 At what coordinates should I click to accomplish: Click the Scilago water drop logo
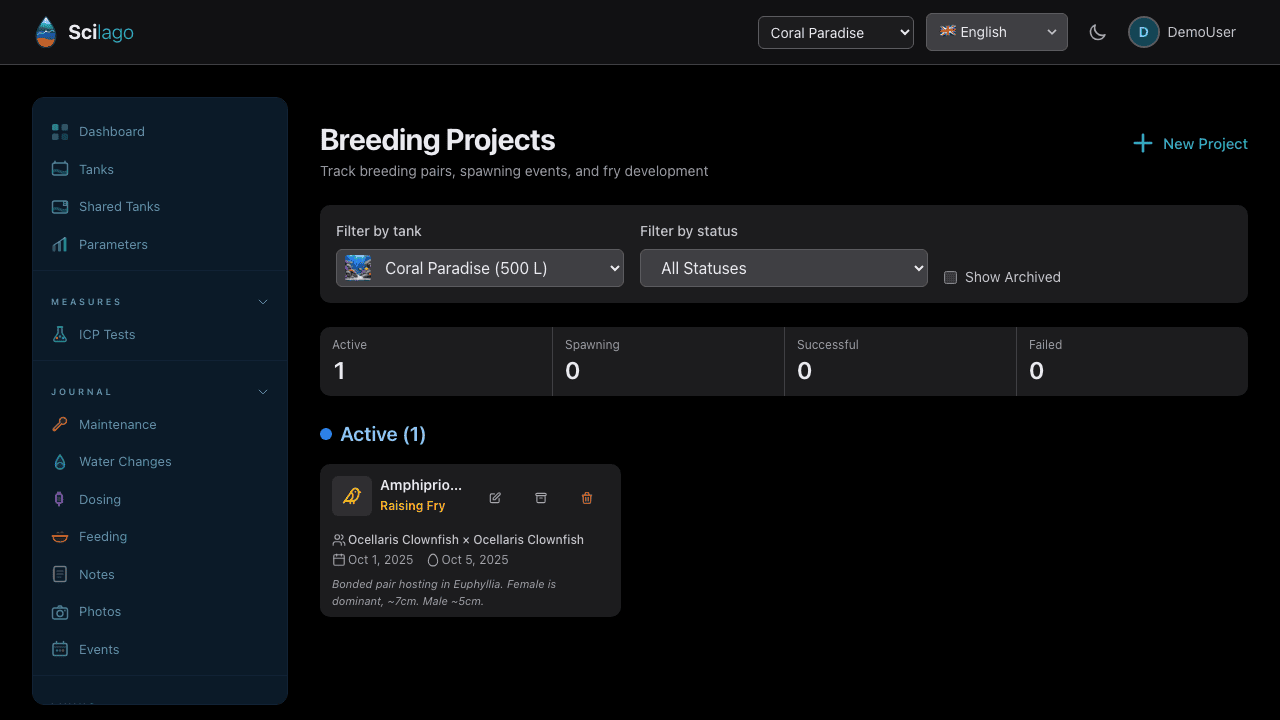click(45, 32)
